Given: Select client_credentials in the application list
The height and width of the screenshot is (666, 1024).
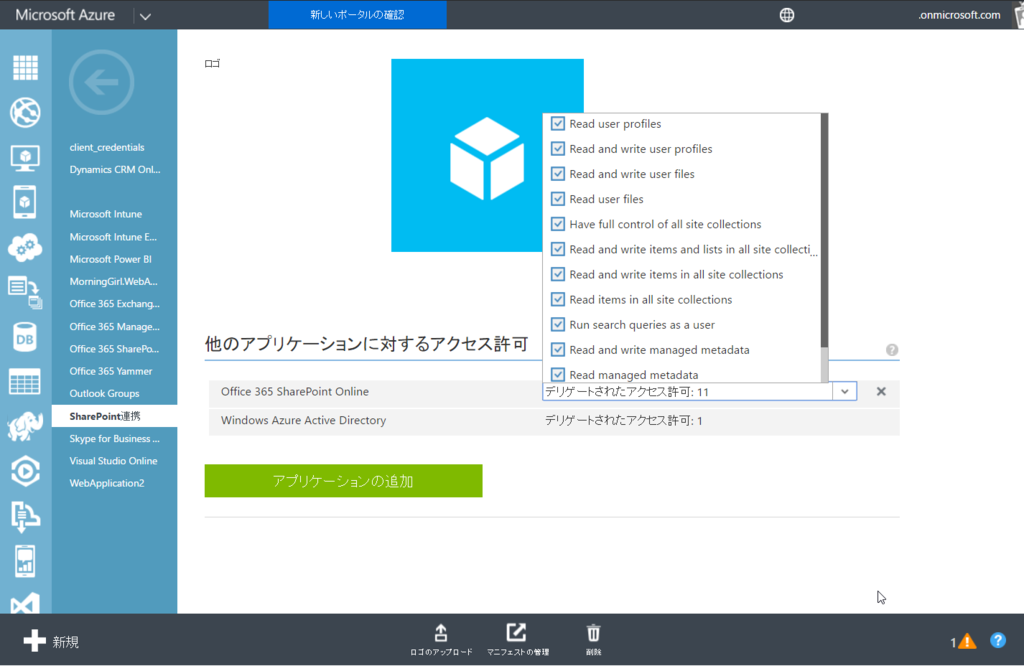Looking at the screenshot, I should point(107,147).
